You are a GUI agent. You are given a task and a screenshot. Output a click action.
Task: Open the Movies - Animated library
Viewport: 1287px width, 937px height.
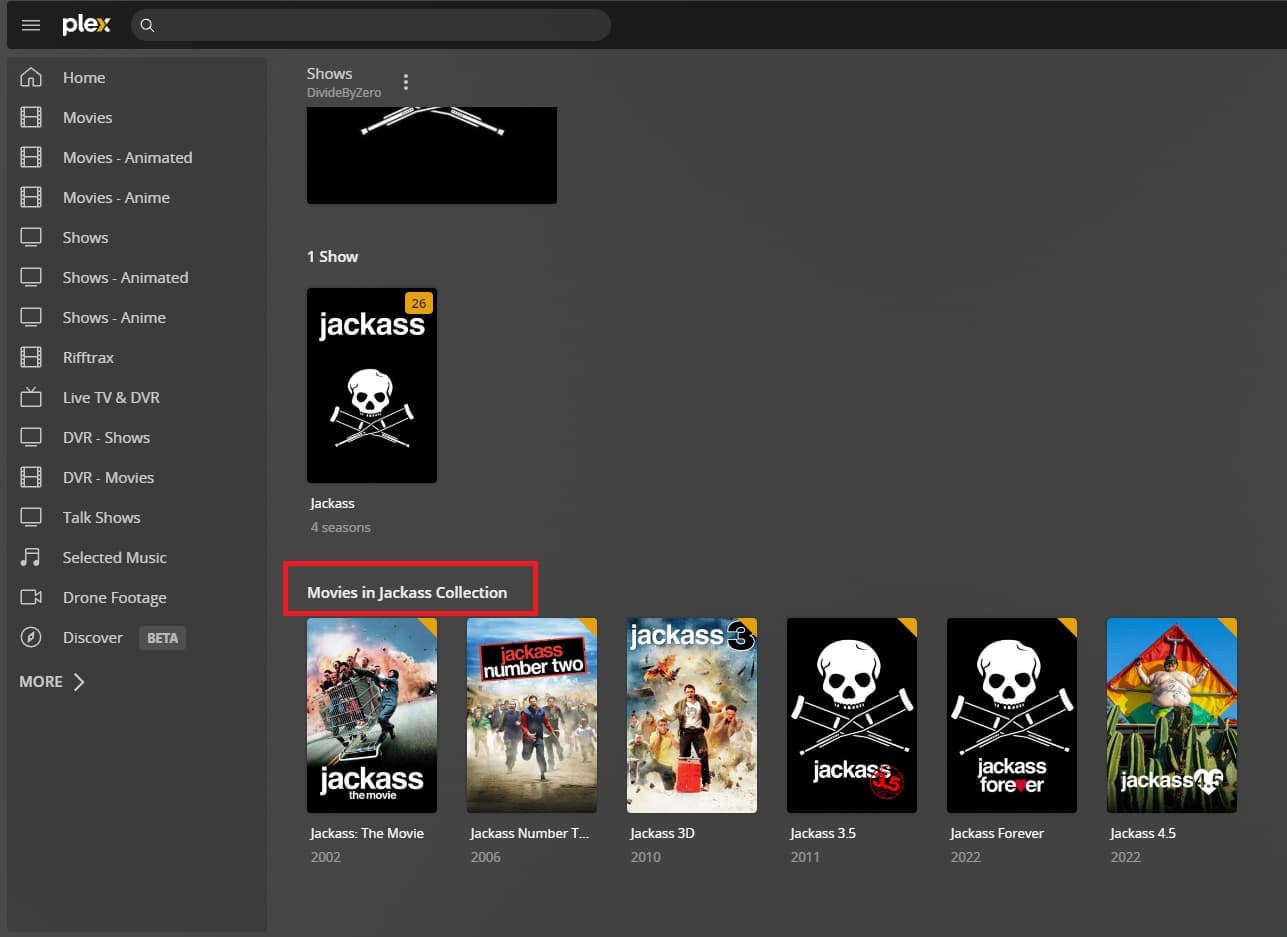pos(127,157)
